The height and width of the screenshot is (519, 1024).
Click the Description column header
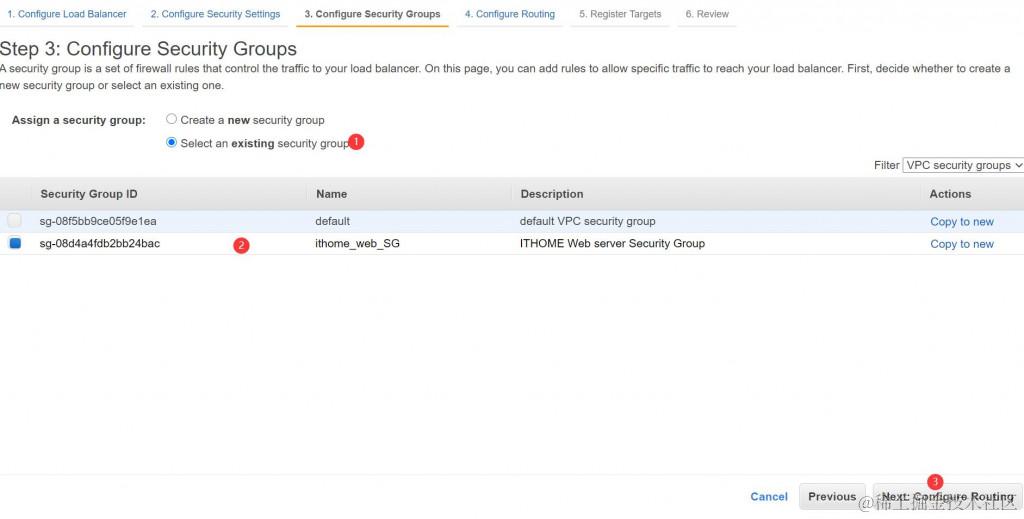click(x=552, y=194)
